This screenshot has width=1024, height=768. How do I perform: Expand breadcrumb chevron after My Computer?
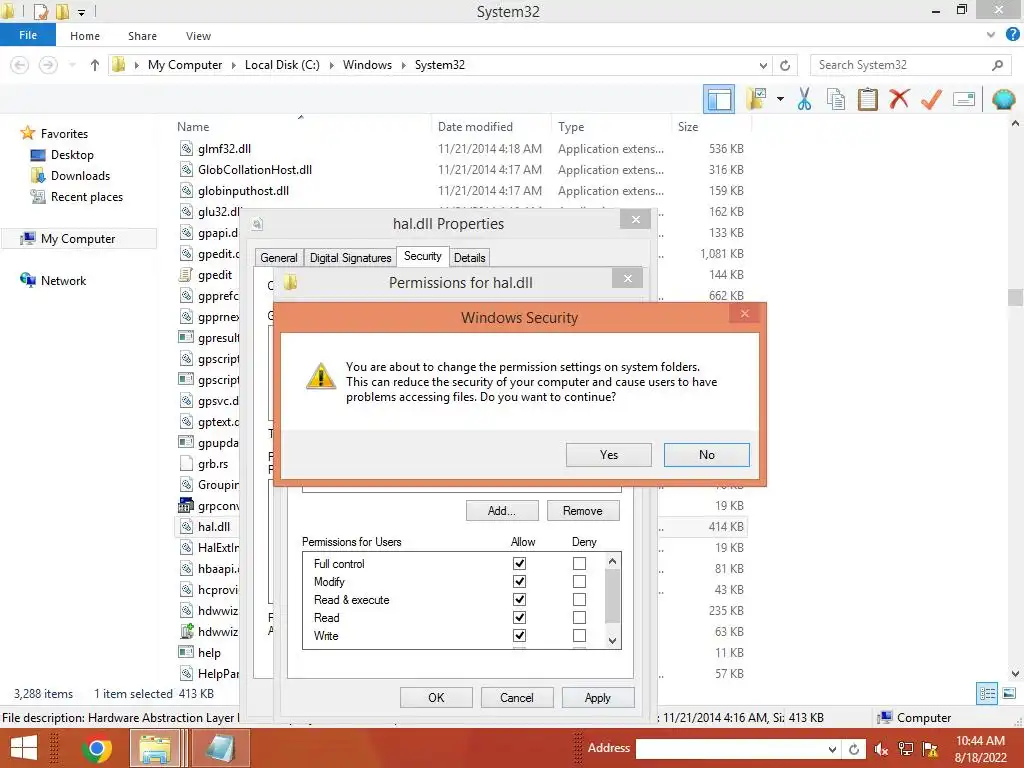tap(233, 65)
